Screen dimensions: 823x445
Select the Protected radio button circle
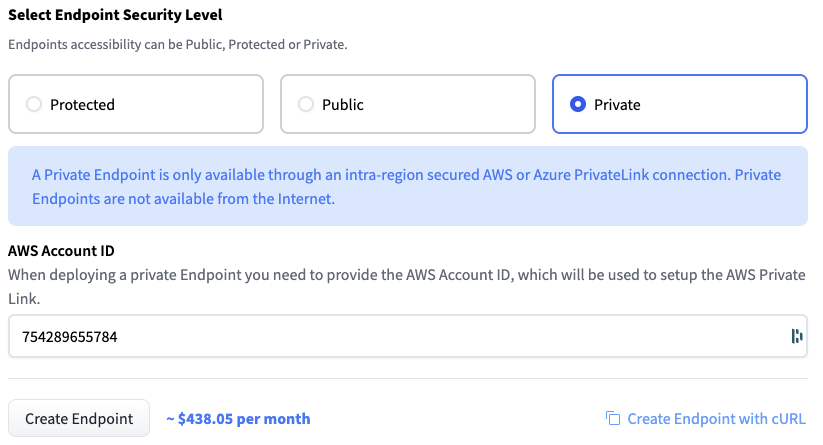[34, 104]
